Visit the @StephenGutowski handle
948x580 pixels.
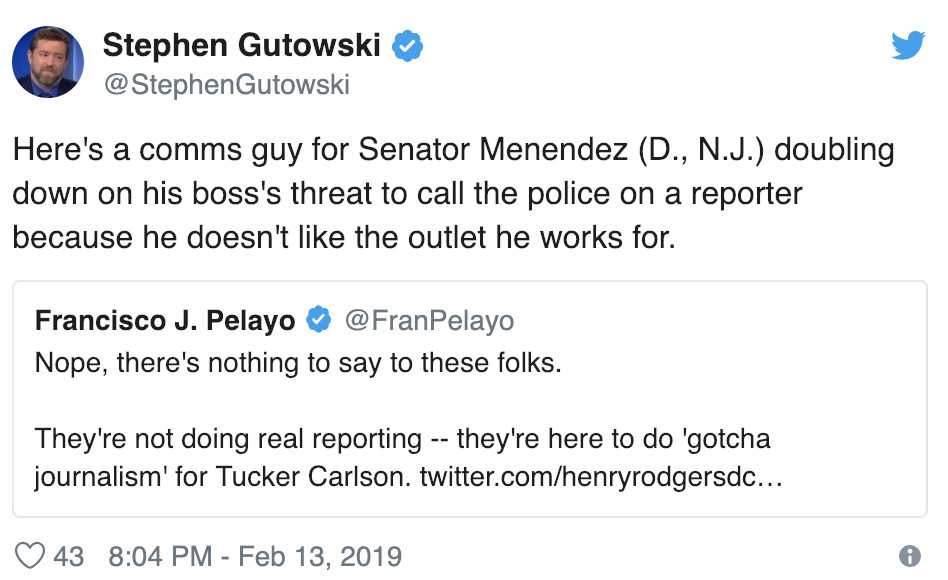(x=227, y=84)
